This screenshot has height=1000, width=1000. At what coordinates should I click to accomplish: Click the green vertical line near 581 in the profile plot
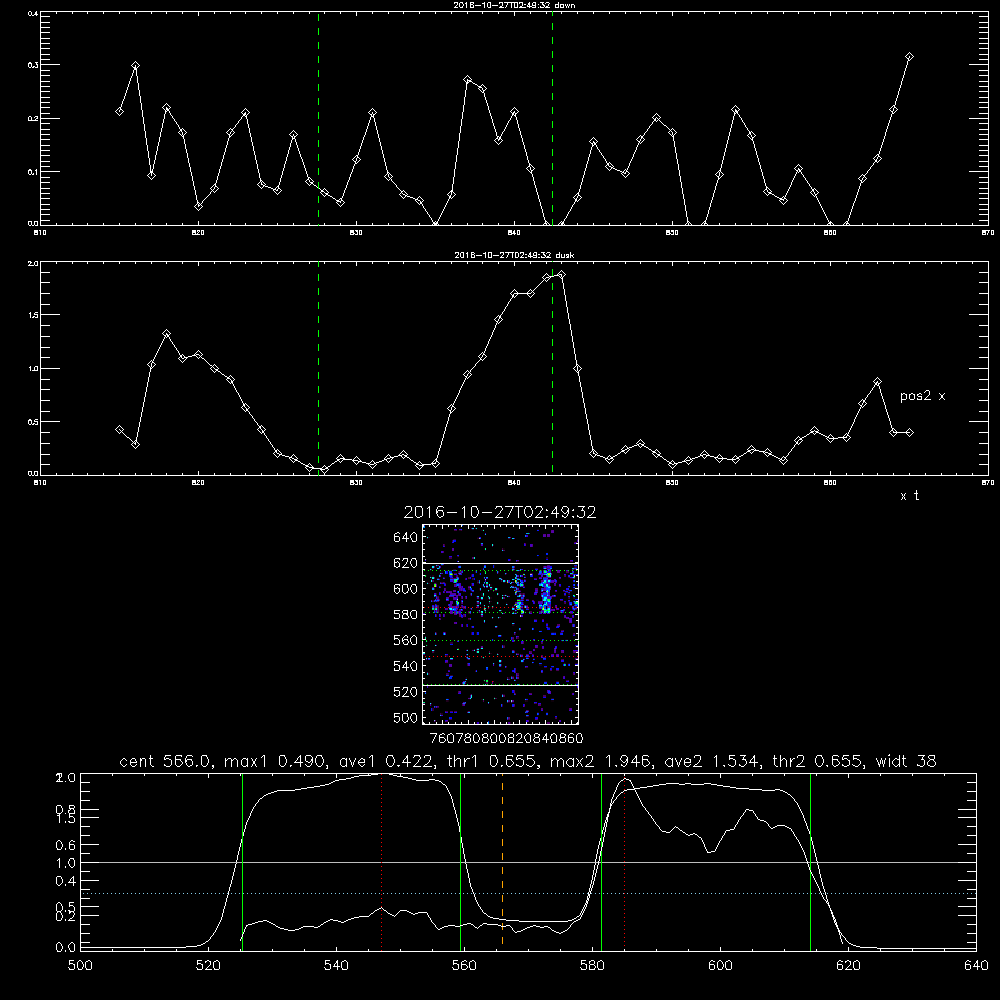[x=601, y=861]
